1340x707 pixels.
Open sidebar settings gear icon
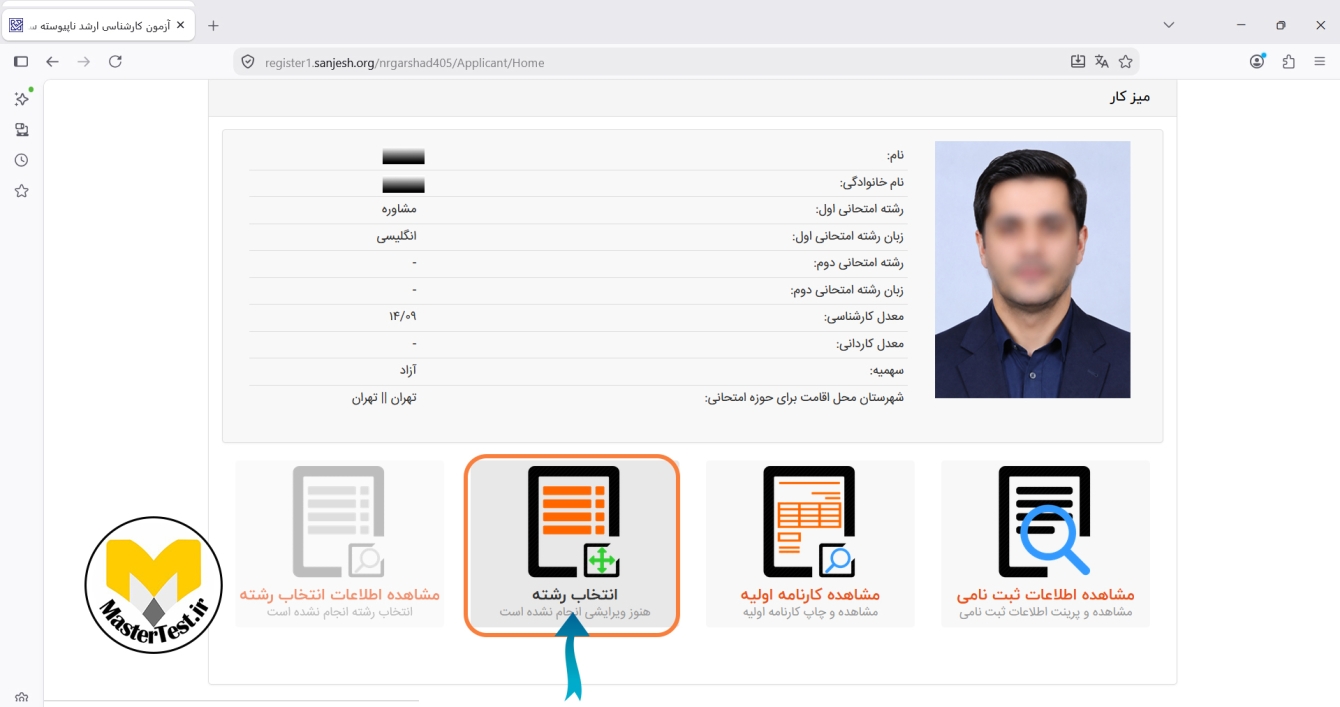point(21,698)
